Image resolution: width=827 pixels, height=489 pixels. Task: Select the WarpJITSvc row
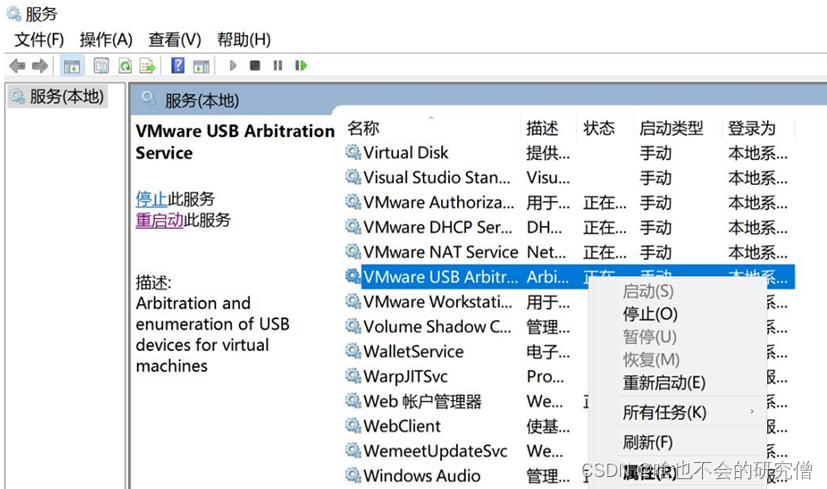467,376
